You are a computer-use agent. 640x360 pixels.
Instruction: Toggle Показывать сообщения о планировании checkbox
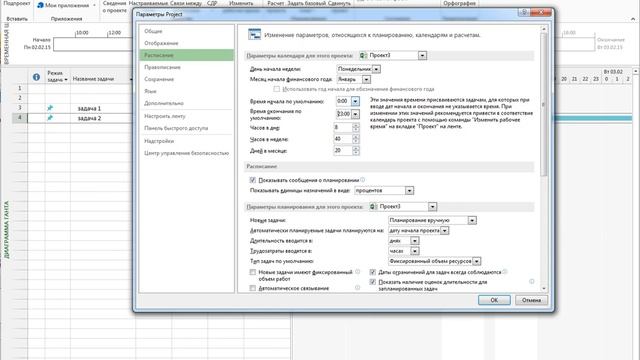(253, 180)
